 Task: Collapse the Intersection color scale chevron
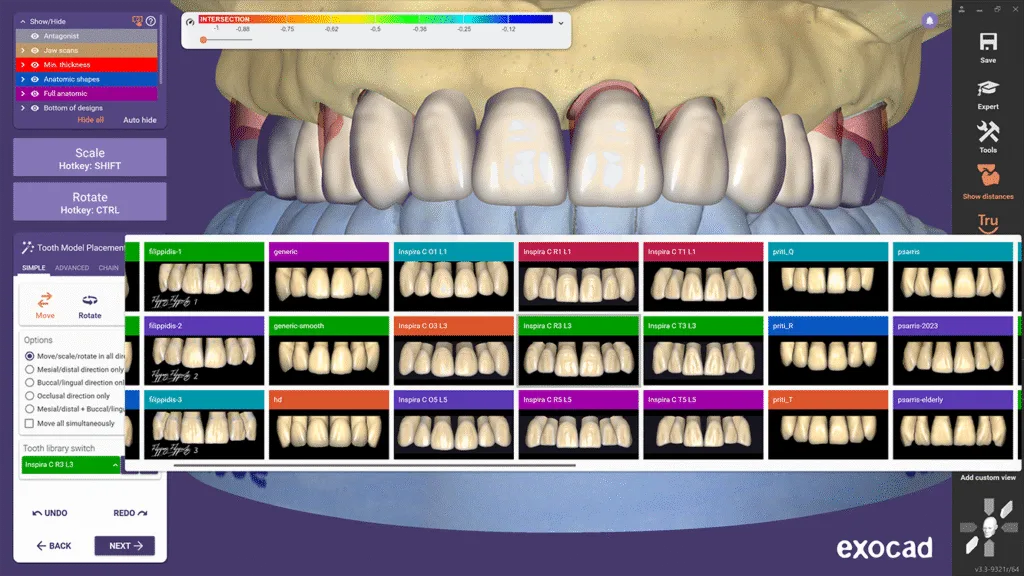(x=561, y=22)
